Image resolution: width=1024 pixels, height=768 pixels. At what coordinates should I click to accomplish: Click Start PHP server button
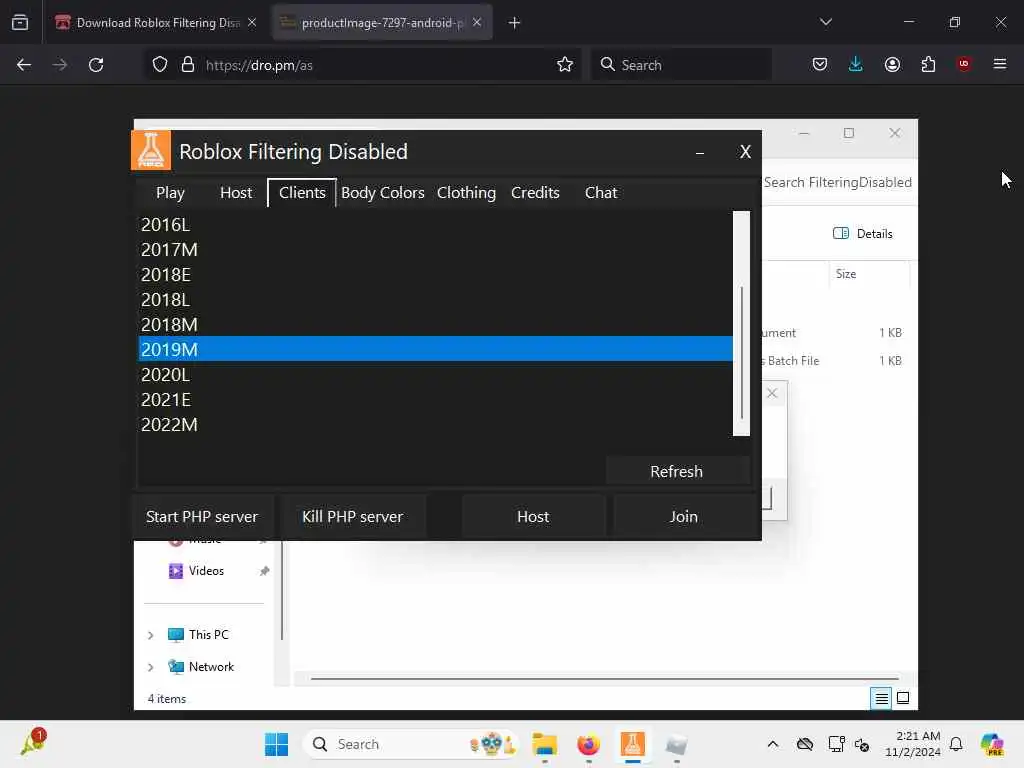coord(202,517)
